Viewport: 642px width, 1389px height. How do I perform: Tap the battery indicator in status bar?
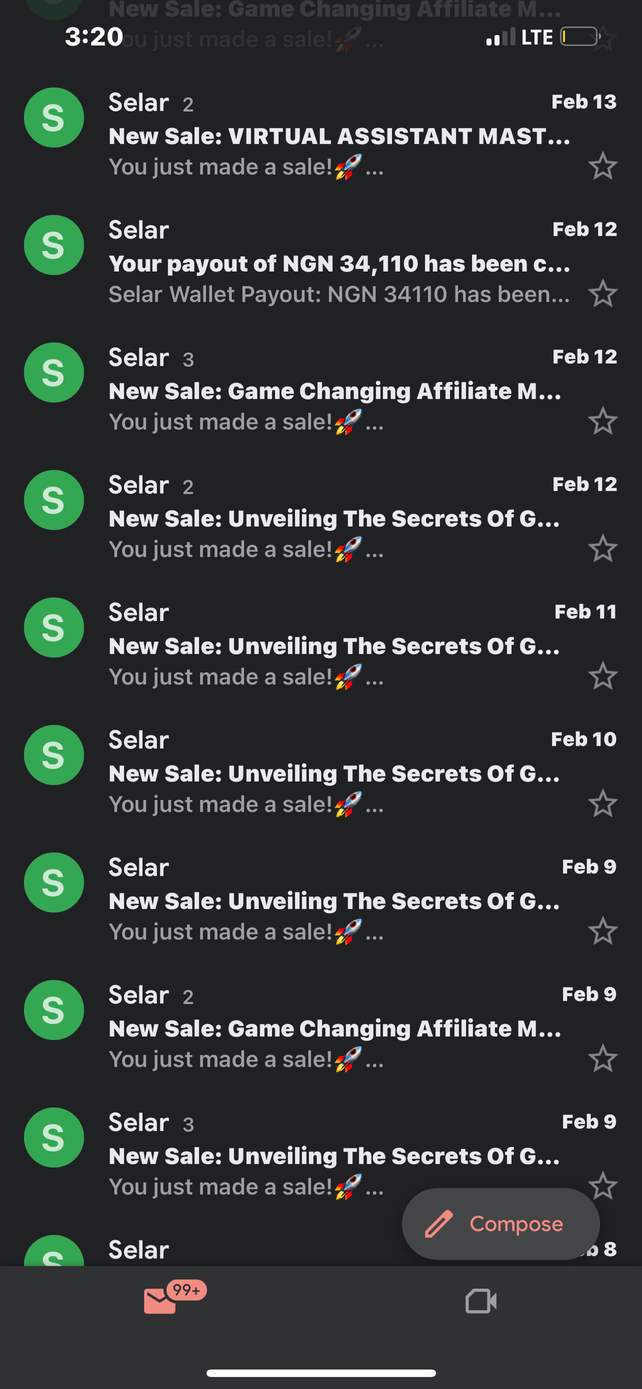coord(579,38)
